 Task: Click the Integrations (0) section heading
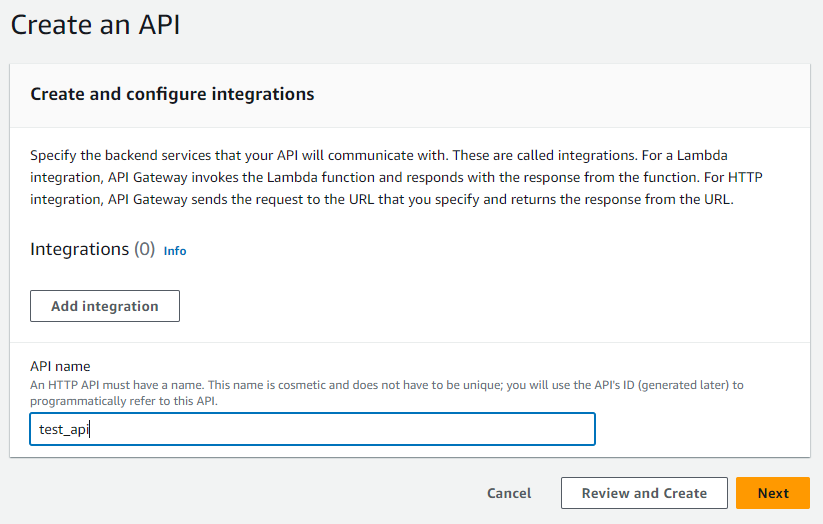(80, 249)
